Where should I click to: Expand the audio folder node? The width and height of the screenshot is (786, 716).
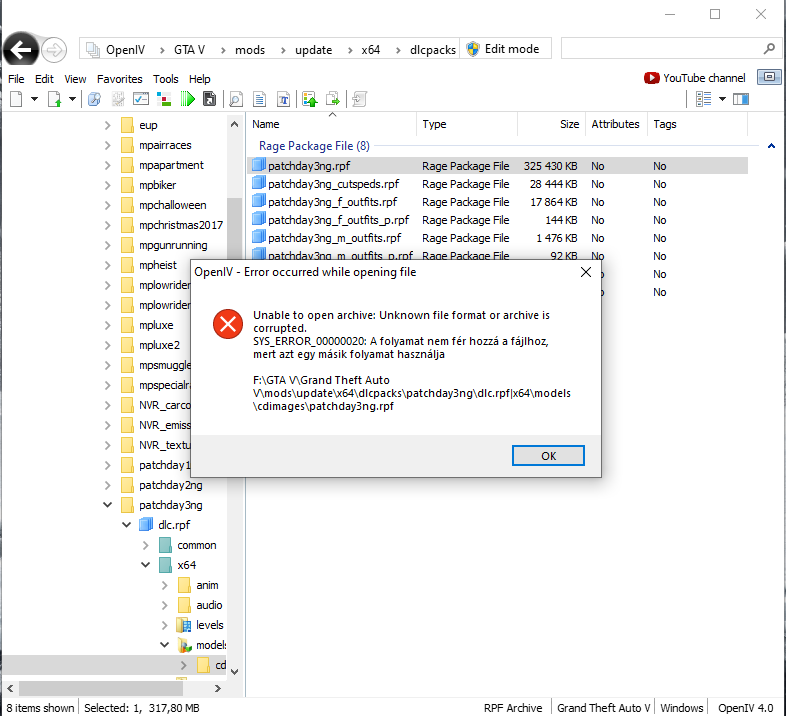(x=164, y=605)
